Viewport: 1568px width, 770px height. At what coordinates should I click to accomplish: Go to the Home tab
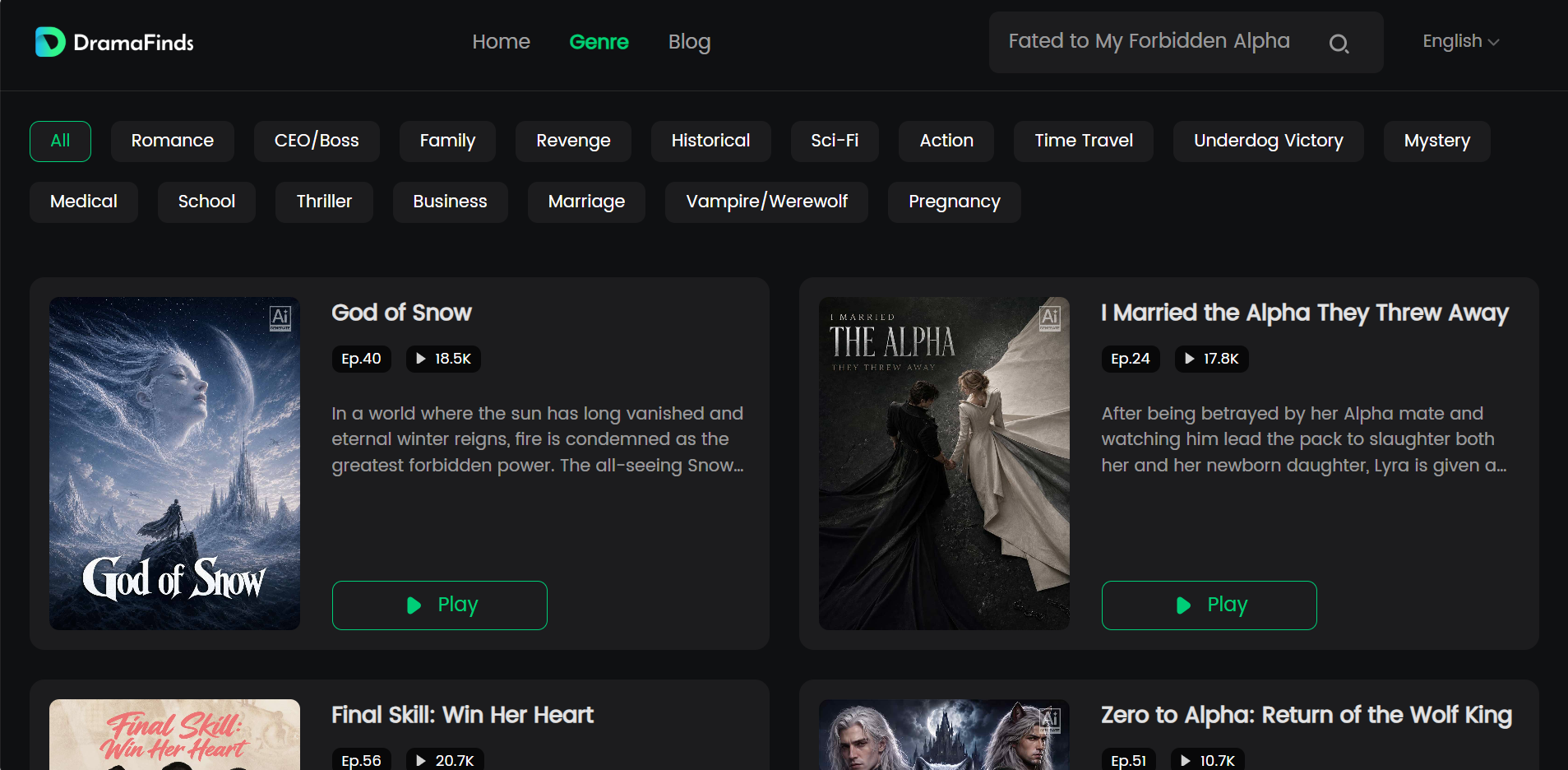[501, 42]
